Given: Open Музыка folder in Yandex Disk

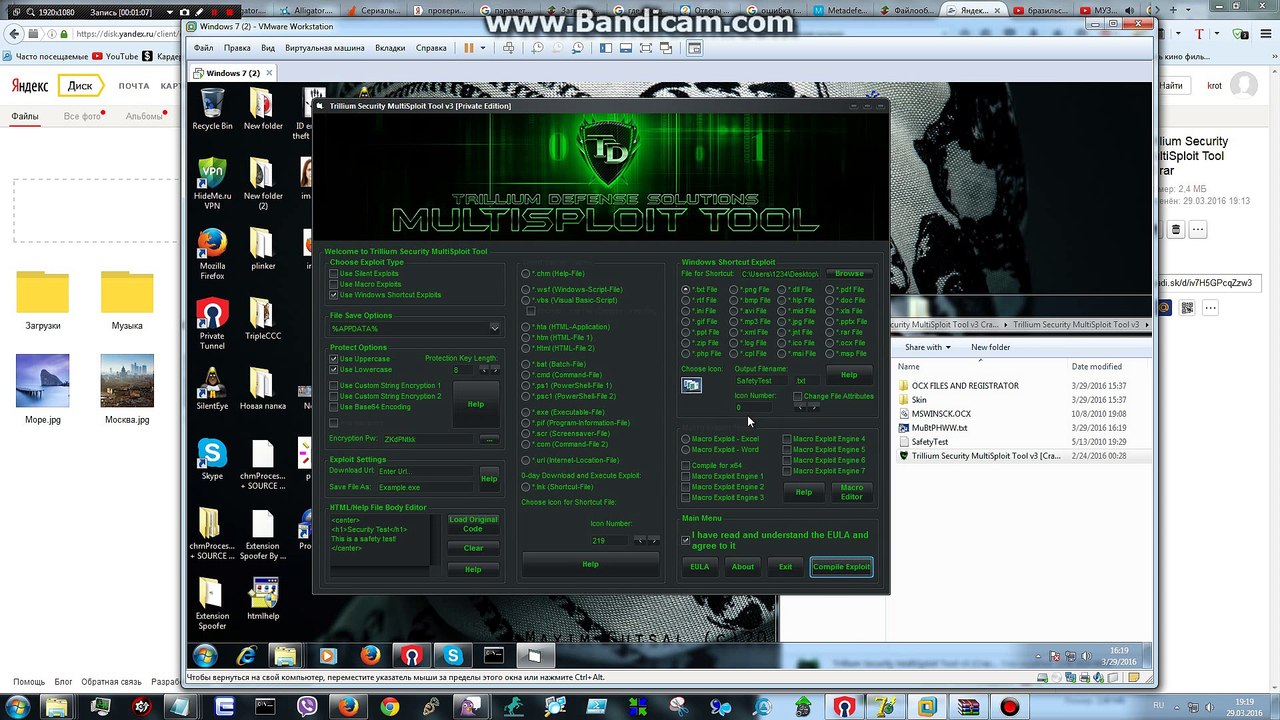Looking at the screenshot, I should point(127,300).
